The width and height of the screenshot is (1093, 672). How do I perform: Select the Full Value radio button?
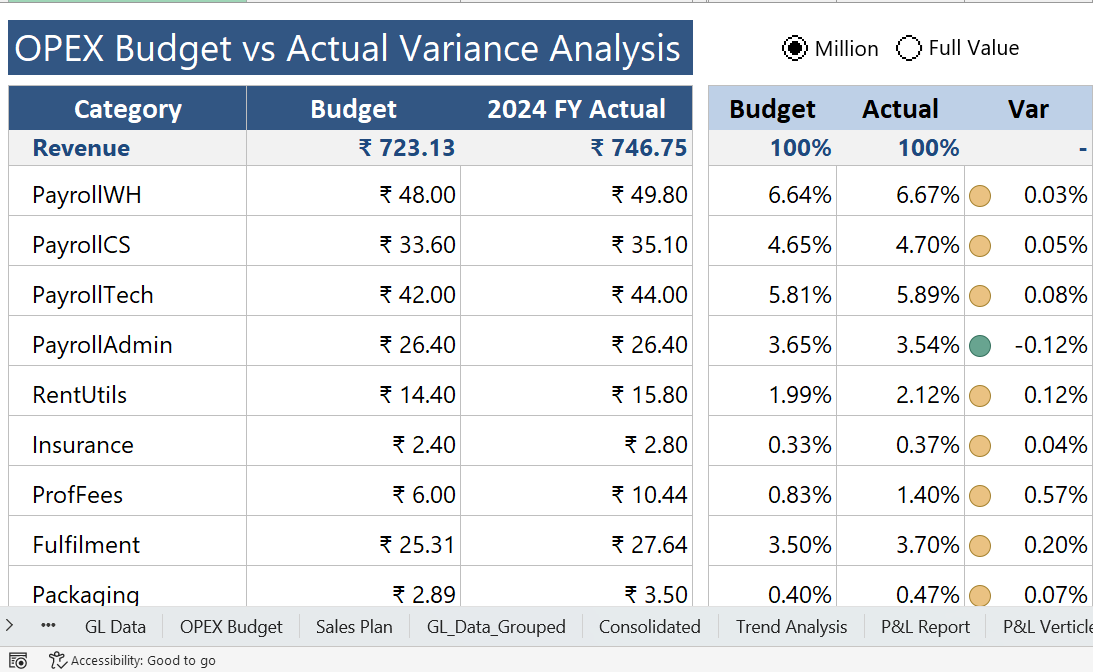(908, 48)
